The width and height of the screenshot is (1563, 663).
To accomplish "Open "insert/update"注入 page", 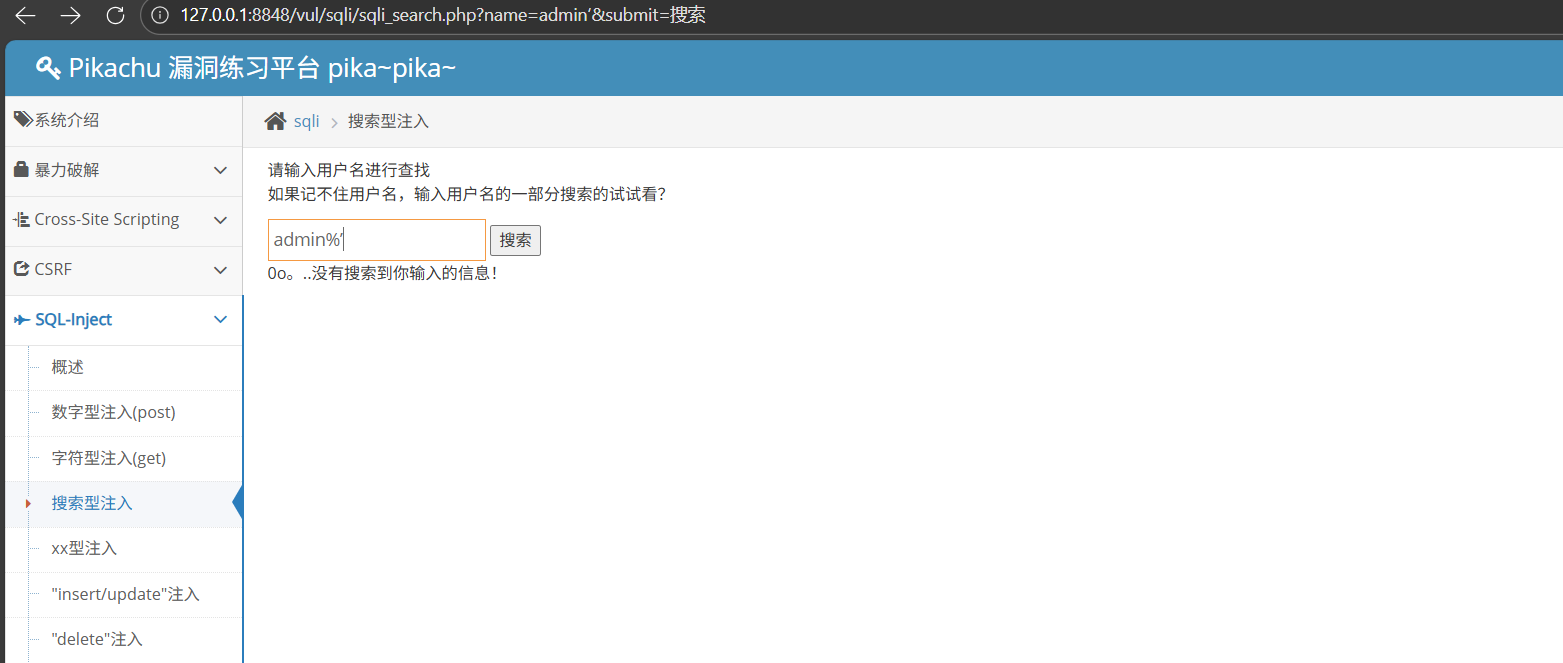I will tap(125, 594).
